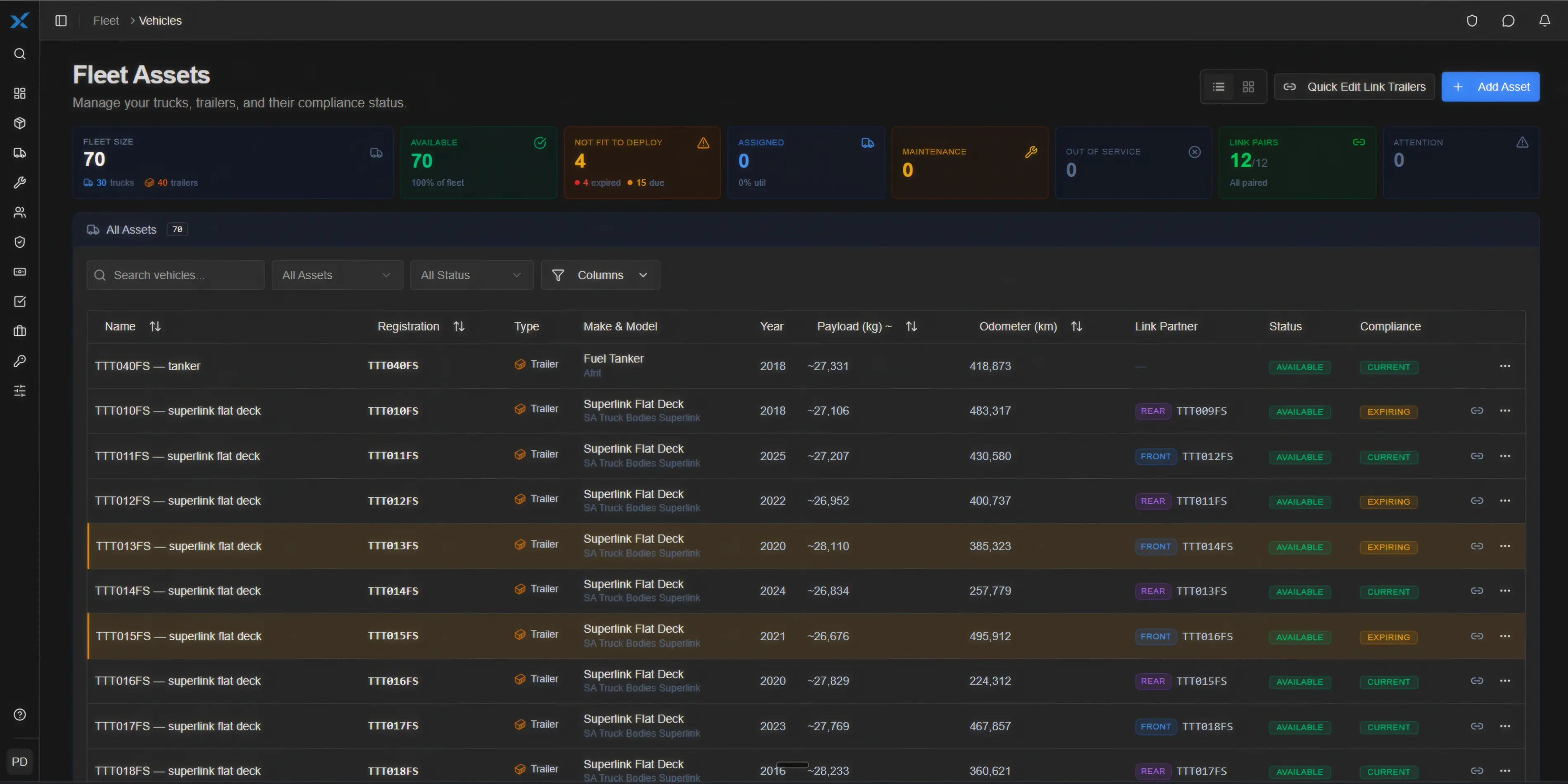Open row menu for TTT040FS tanker

pyautogui.click(x=1505, y=366)
